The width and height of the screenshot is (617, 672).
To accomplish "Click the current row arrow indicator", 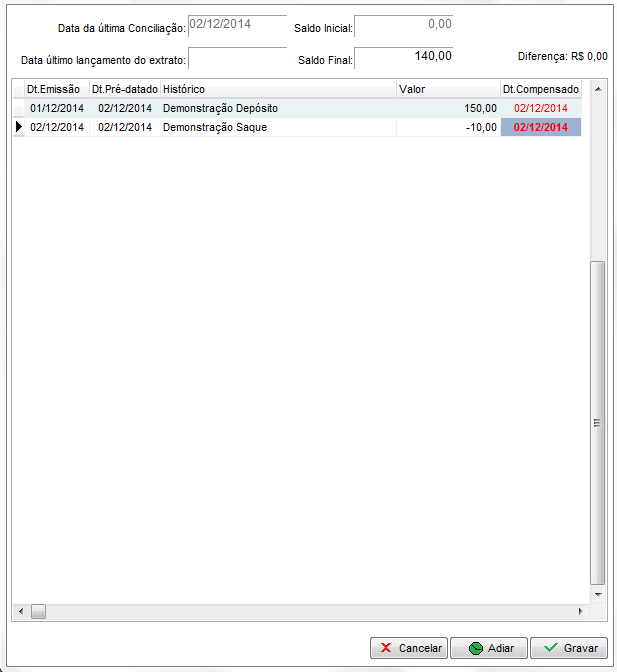I will (18, 127).
